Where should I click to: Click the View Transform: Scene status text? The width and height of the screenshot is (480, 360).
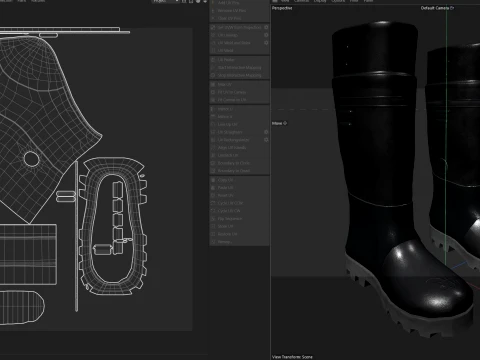click(292, 357)
